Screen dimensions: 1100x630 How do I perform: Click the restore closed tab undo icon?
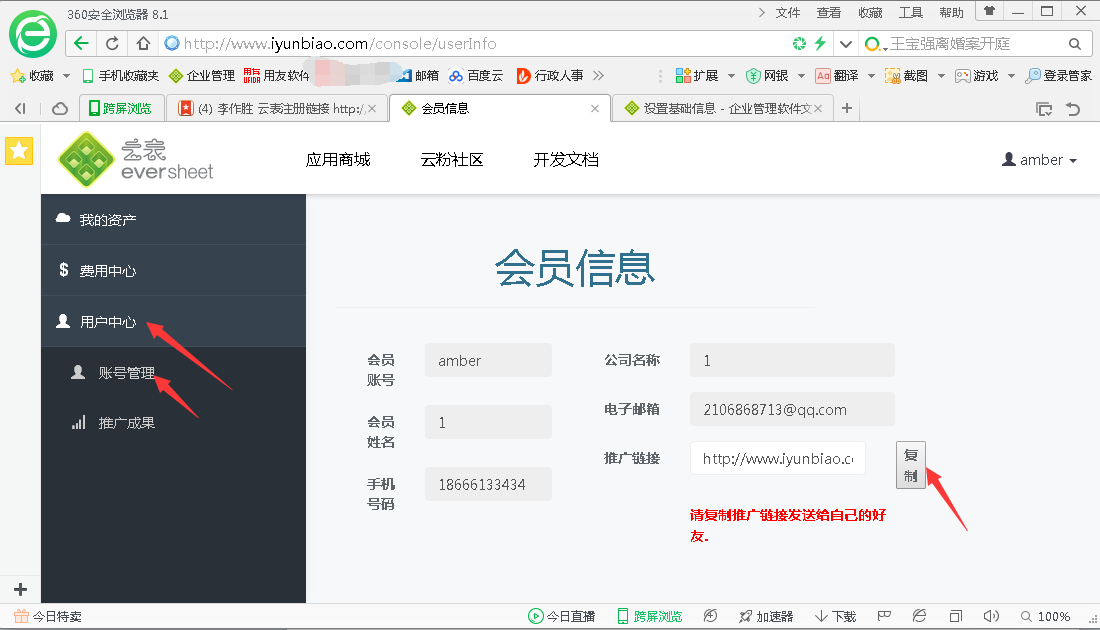[x=1073, y=109]
